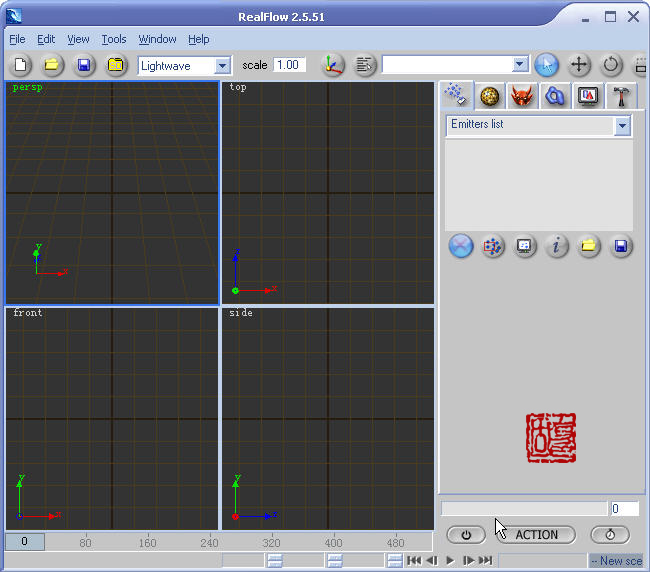Toggle the power button beside ACTION
The height and width of the screenshot is (572, 650).
tap(466, 535)
